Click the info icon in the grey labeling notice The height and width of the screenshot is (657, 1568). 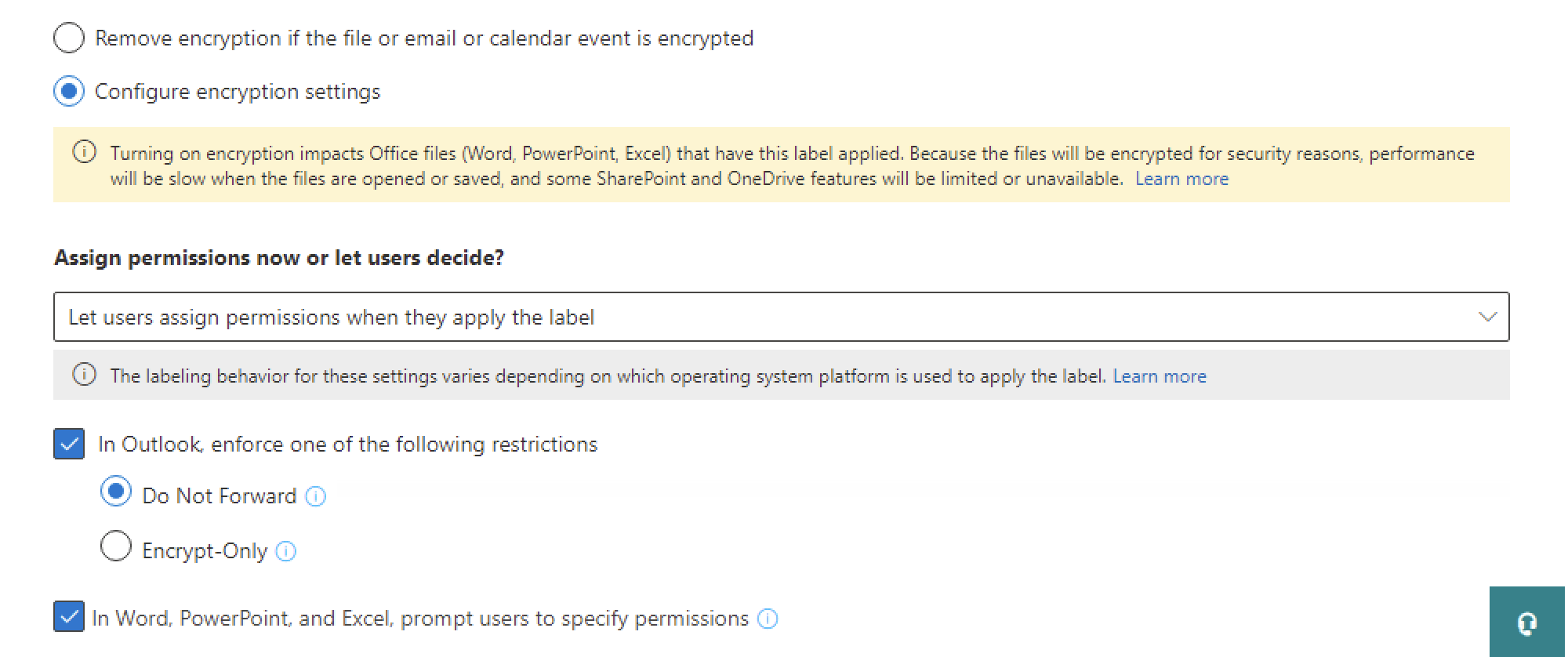point(84,375)
